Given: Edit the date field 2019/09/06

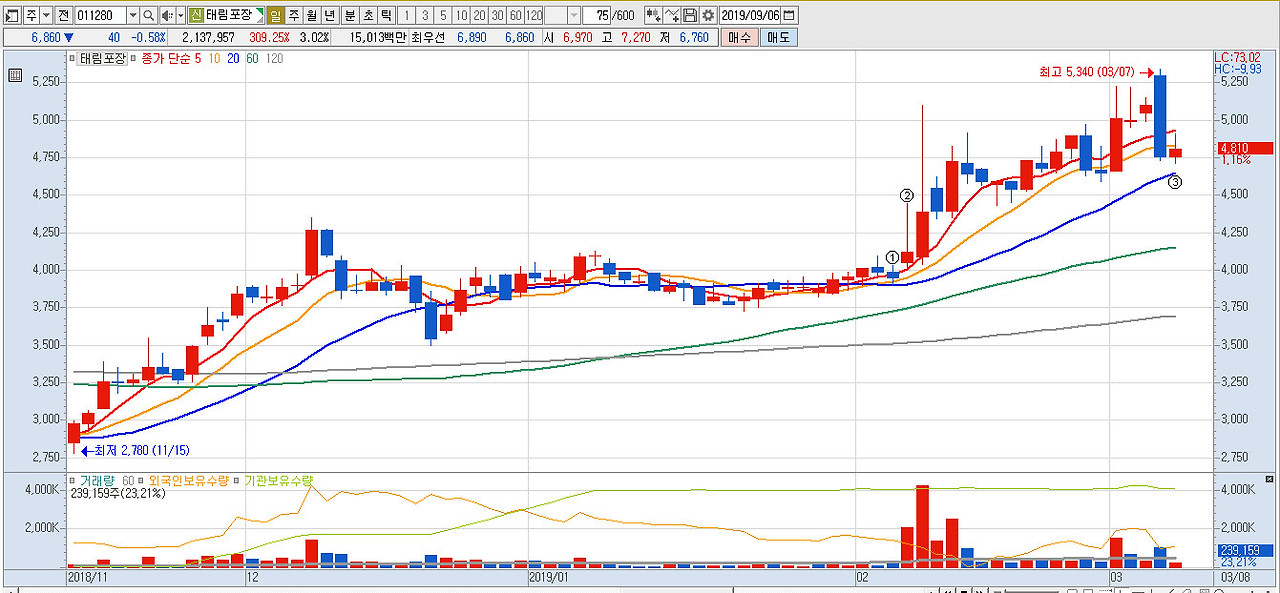Looking at the screenshot, I should click(750, 16).
